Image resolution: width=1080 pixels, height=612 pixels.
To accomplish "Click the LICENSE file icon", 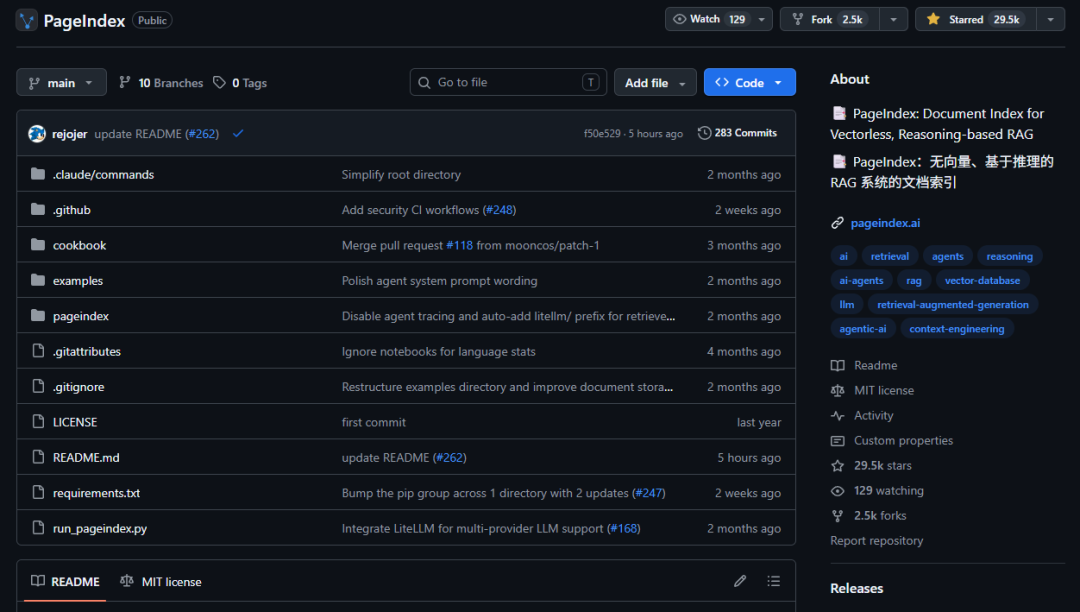I will pos(39,422).
